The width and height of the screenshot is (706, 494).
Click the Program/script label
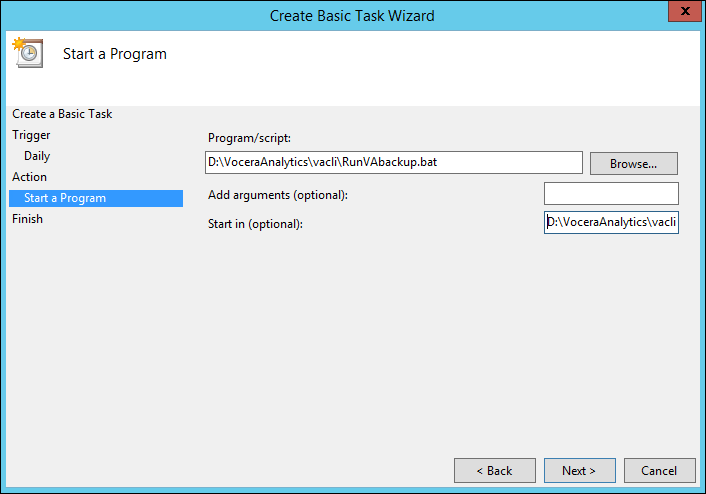coord(248,138)
